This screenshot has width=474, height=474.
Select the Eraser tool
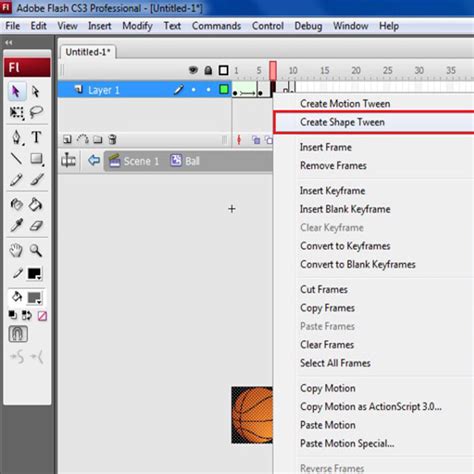tap(36, 226)
